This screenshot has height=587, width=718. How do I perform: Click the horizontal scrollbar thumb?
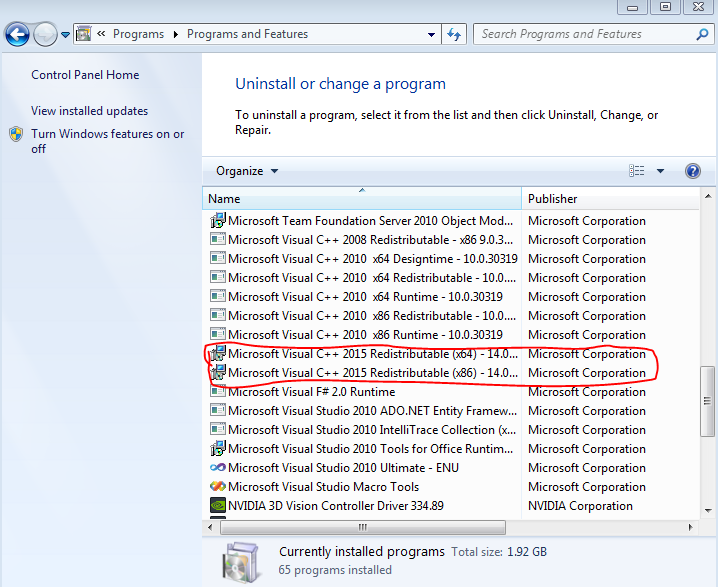click(x=363, y=527)
